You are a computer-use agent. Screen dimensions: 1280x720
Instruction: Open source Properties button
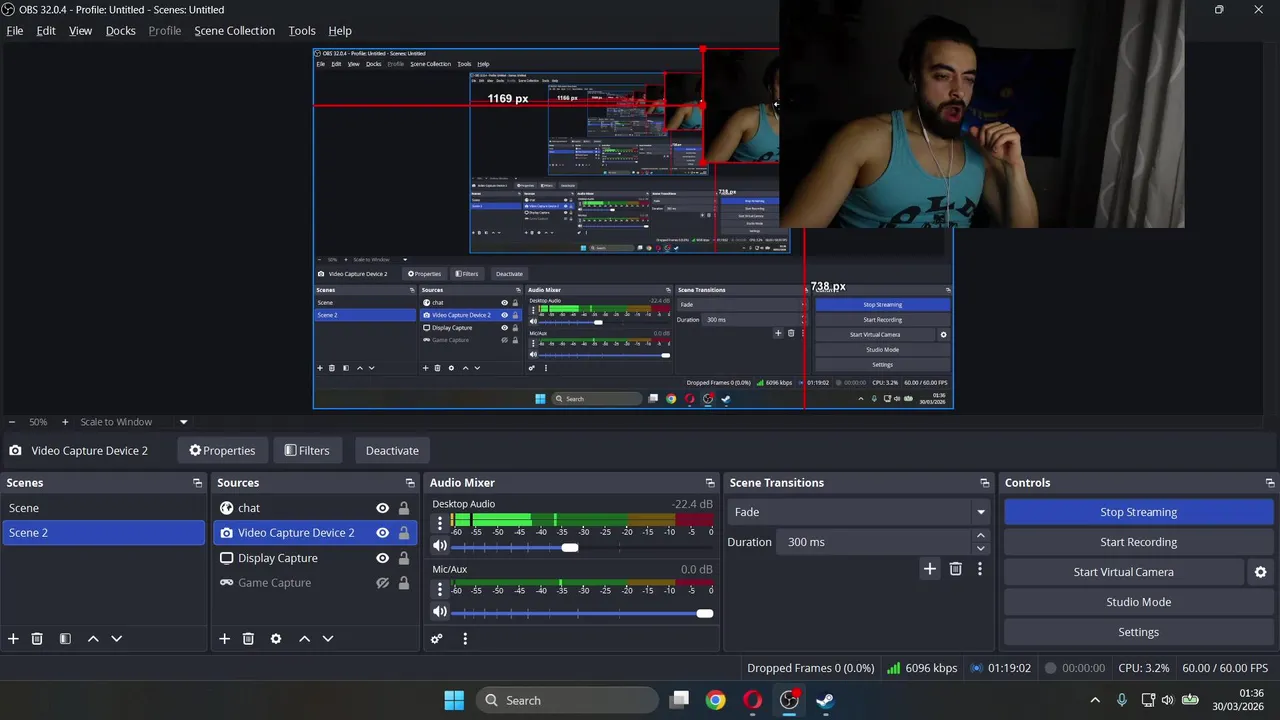pos(222,450)
